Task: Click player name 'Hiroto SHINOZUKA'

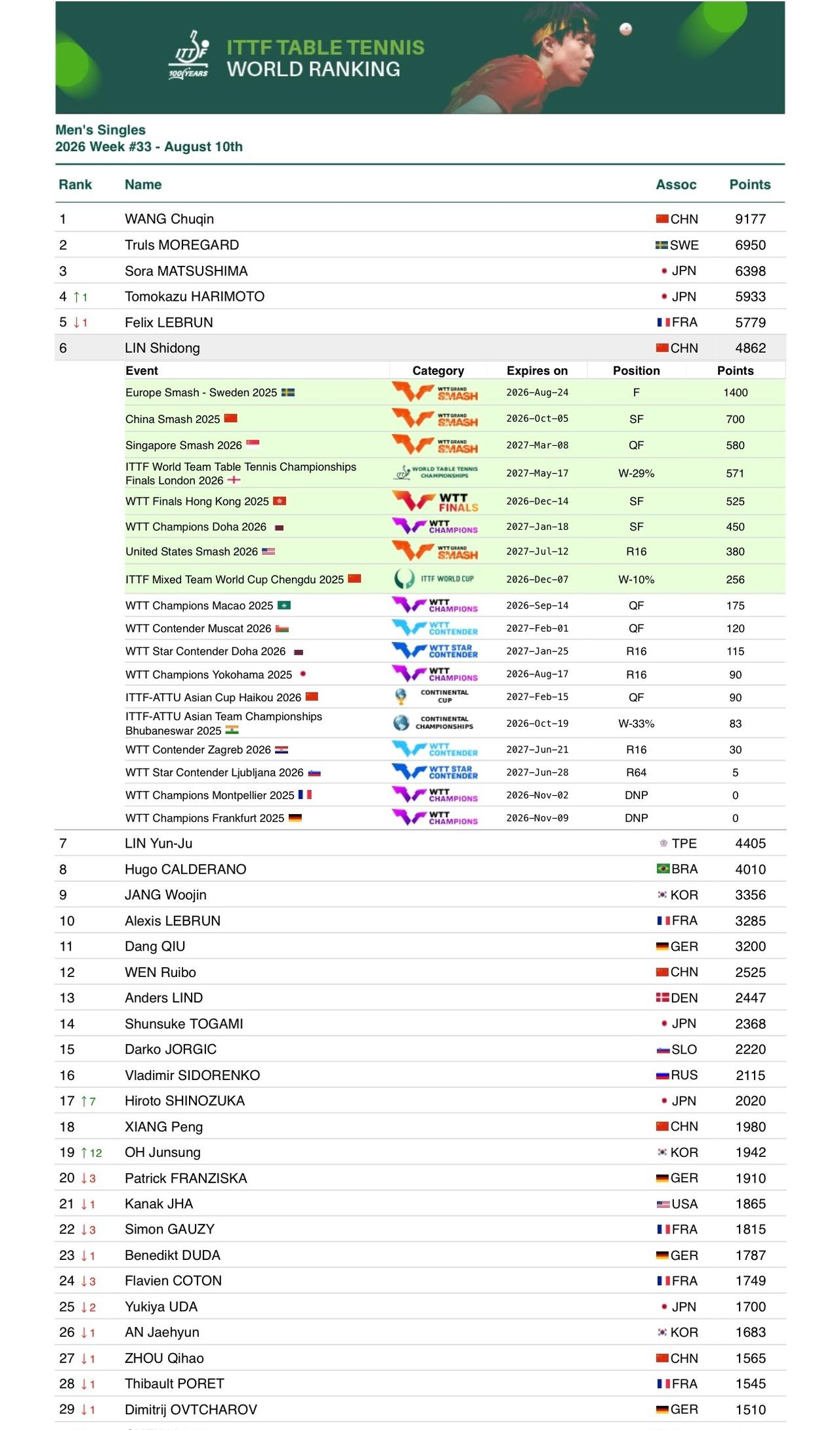Action: click(184, 1100)
